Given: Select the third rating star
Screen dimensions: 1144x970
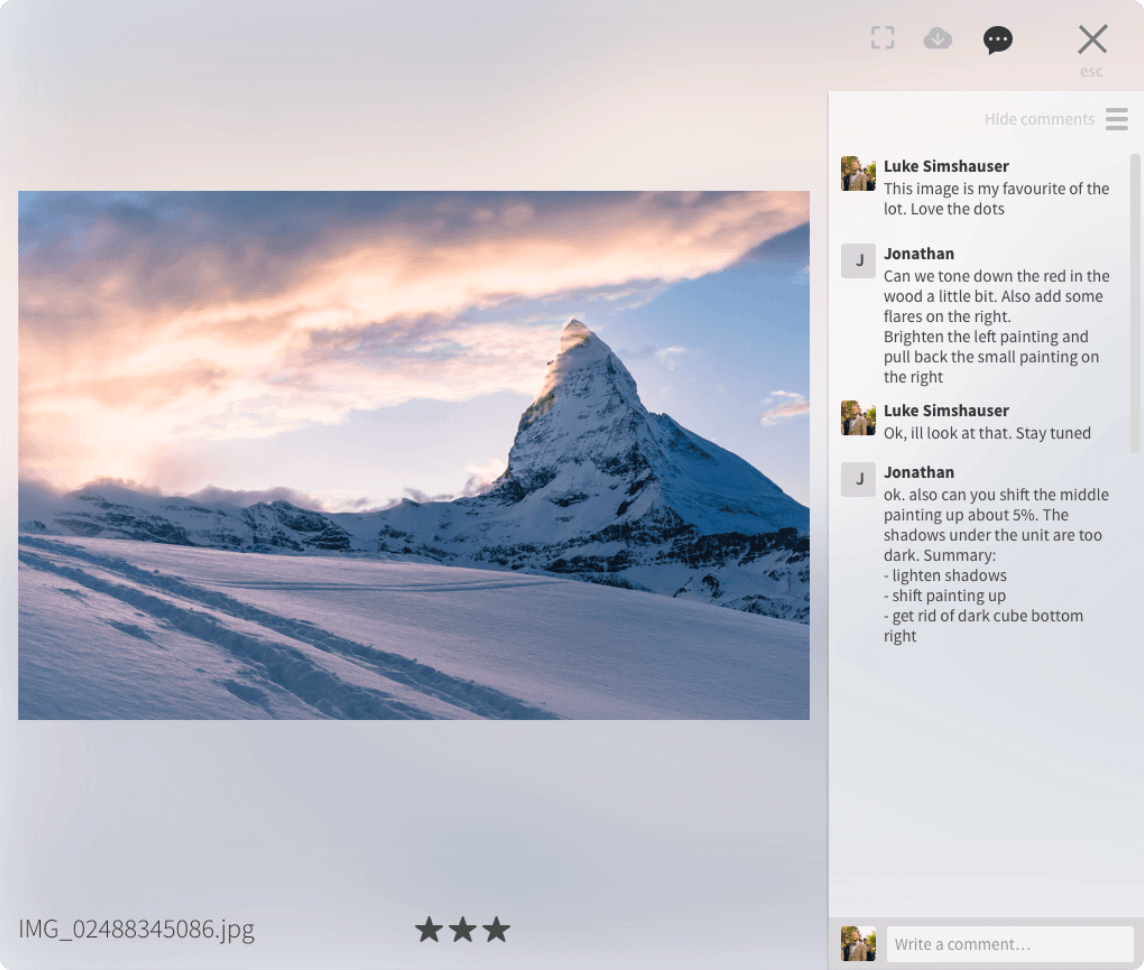Looking at the screenshot, I should click(x=496, y=930).
